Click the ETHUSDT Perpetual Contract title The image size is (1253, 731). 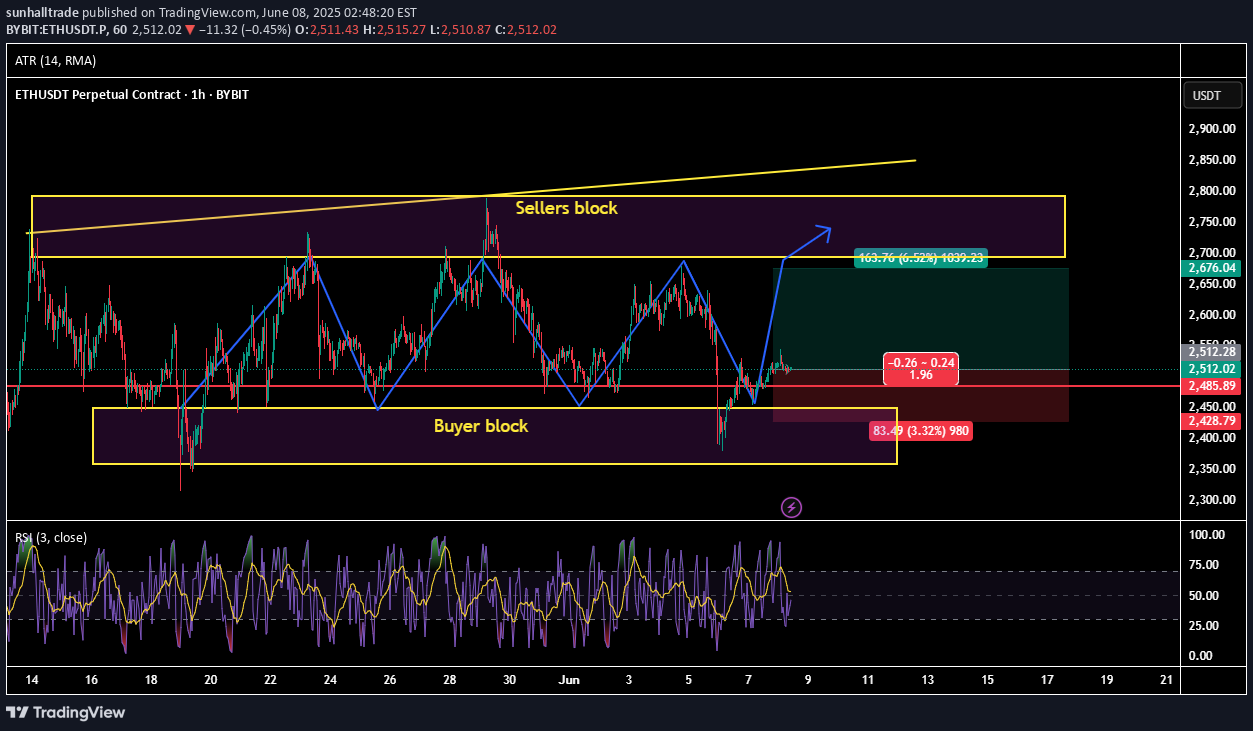pyautogui.click(x=132, y=94)
